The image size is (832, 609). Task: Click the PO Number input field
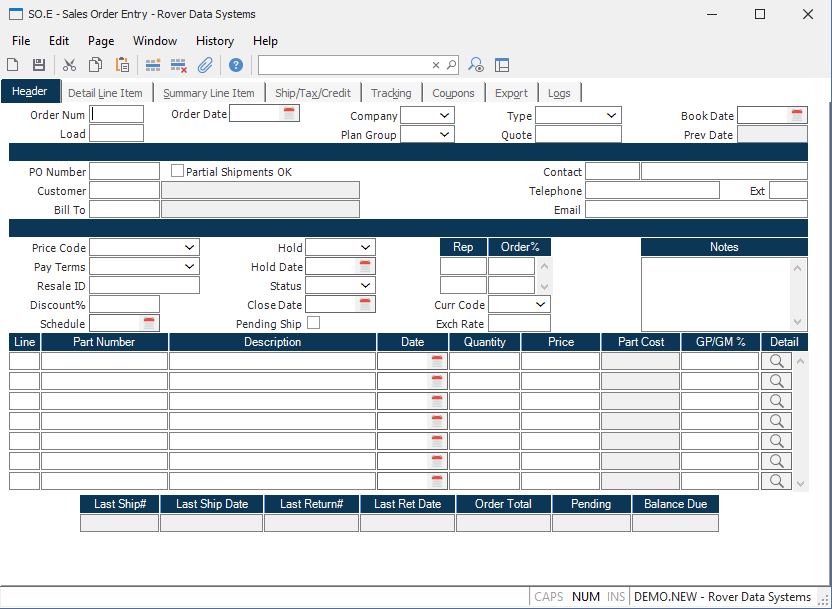coord(124,172)
